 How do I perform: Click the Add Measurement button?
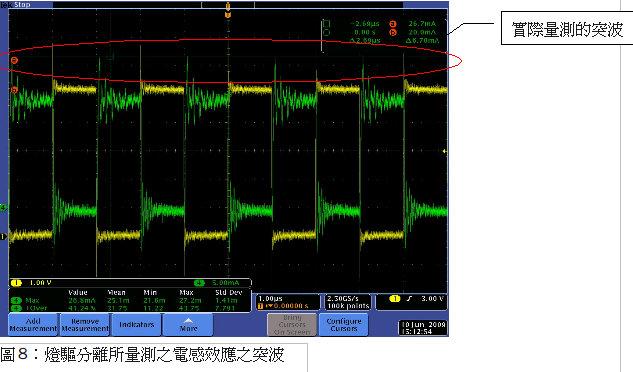tap(34, 325)
